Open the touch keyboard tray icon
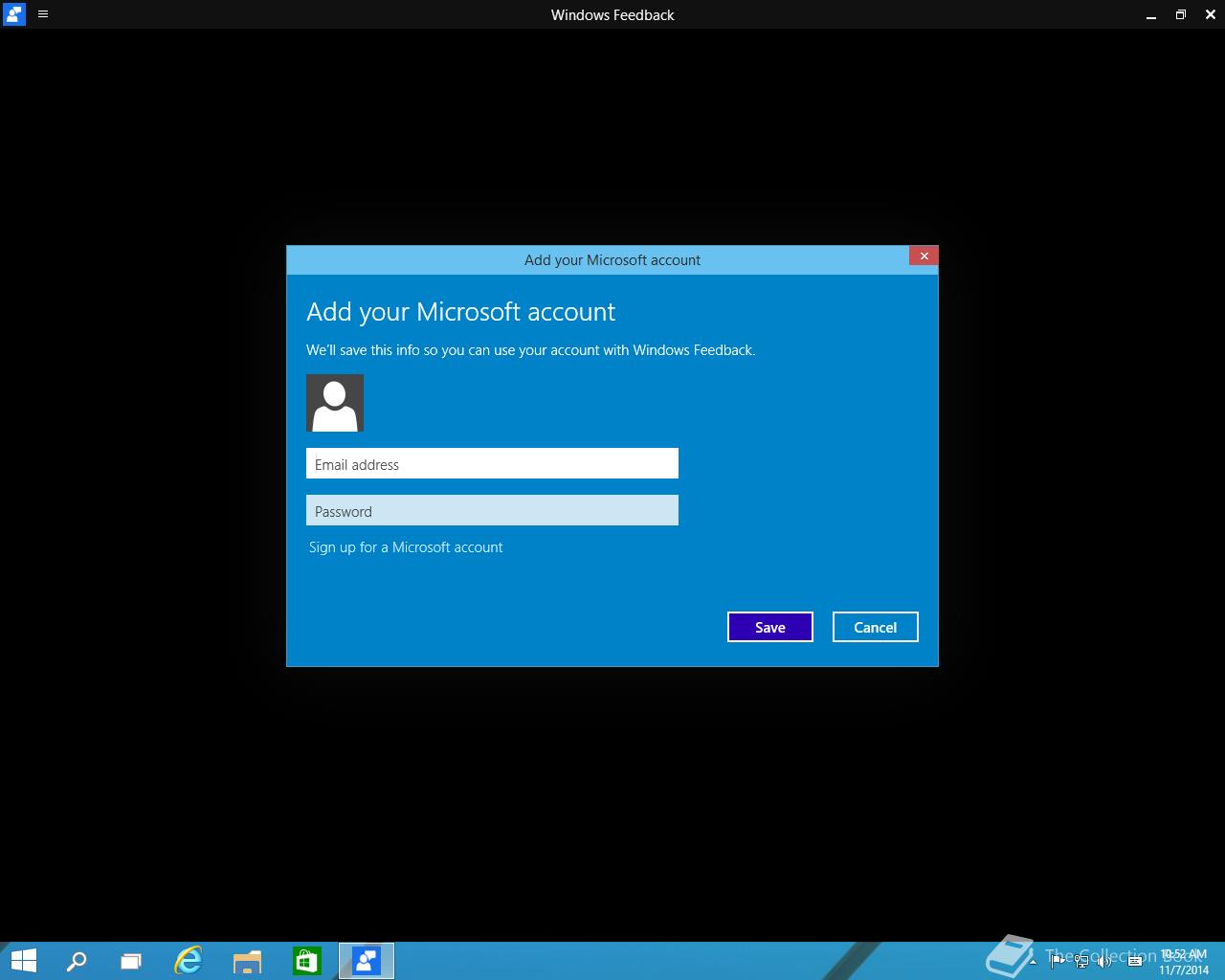1225x980 pixels. (1135, 961)
